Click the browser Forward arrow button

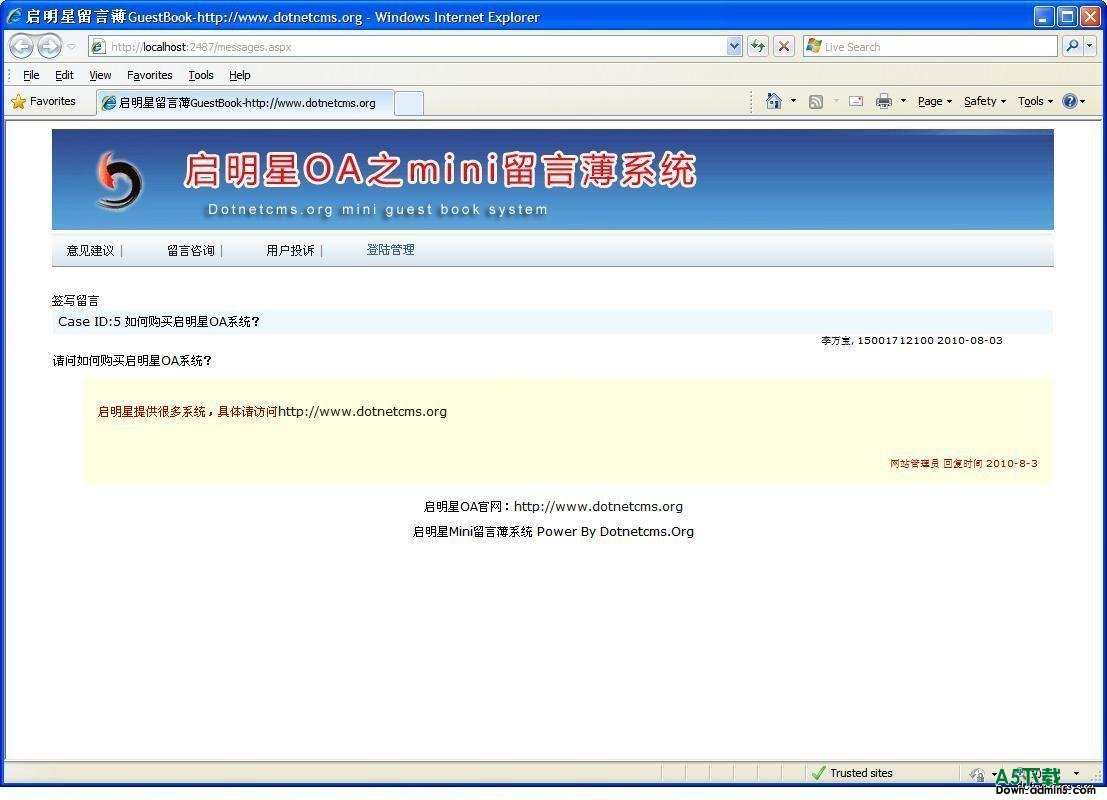(x=49, y=47)
